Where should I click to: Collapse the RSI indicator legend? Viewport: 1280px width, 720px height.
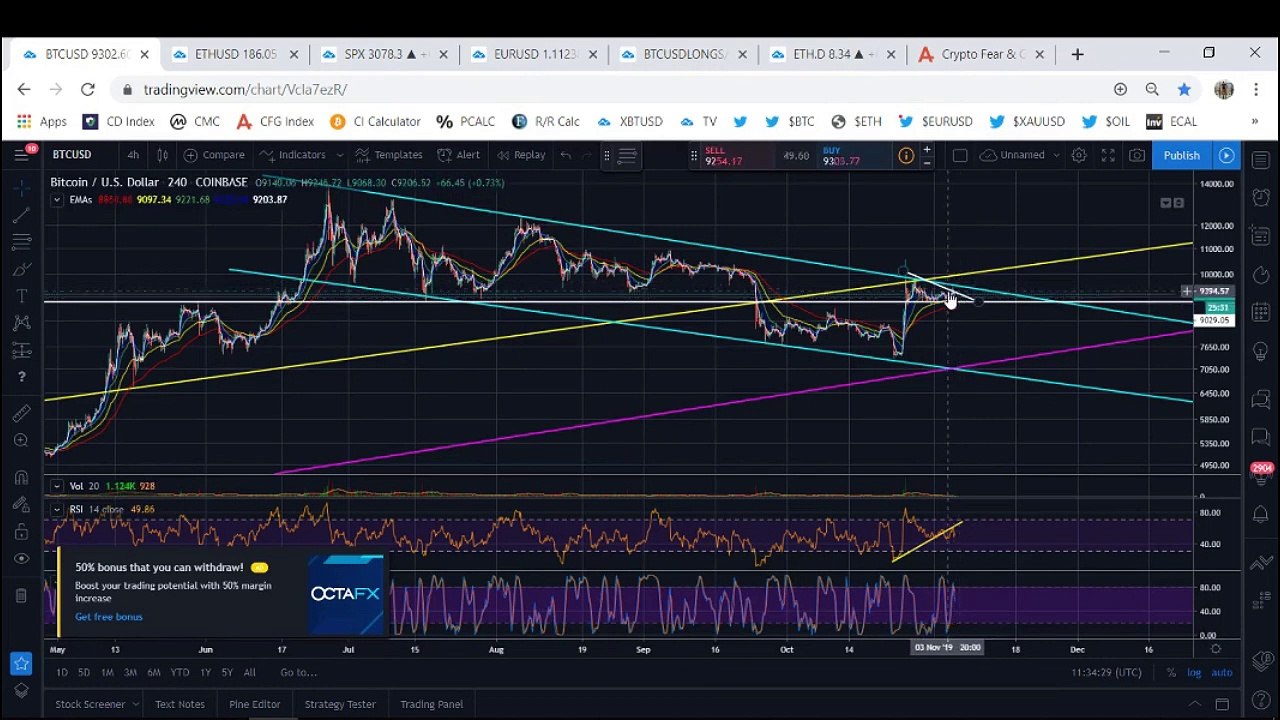point(57,510)
